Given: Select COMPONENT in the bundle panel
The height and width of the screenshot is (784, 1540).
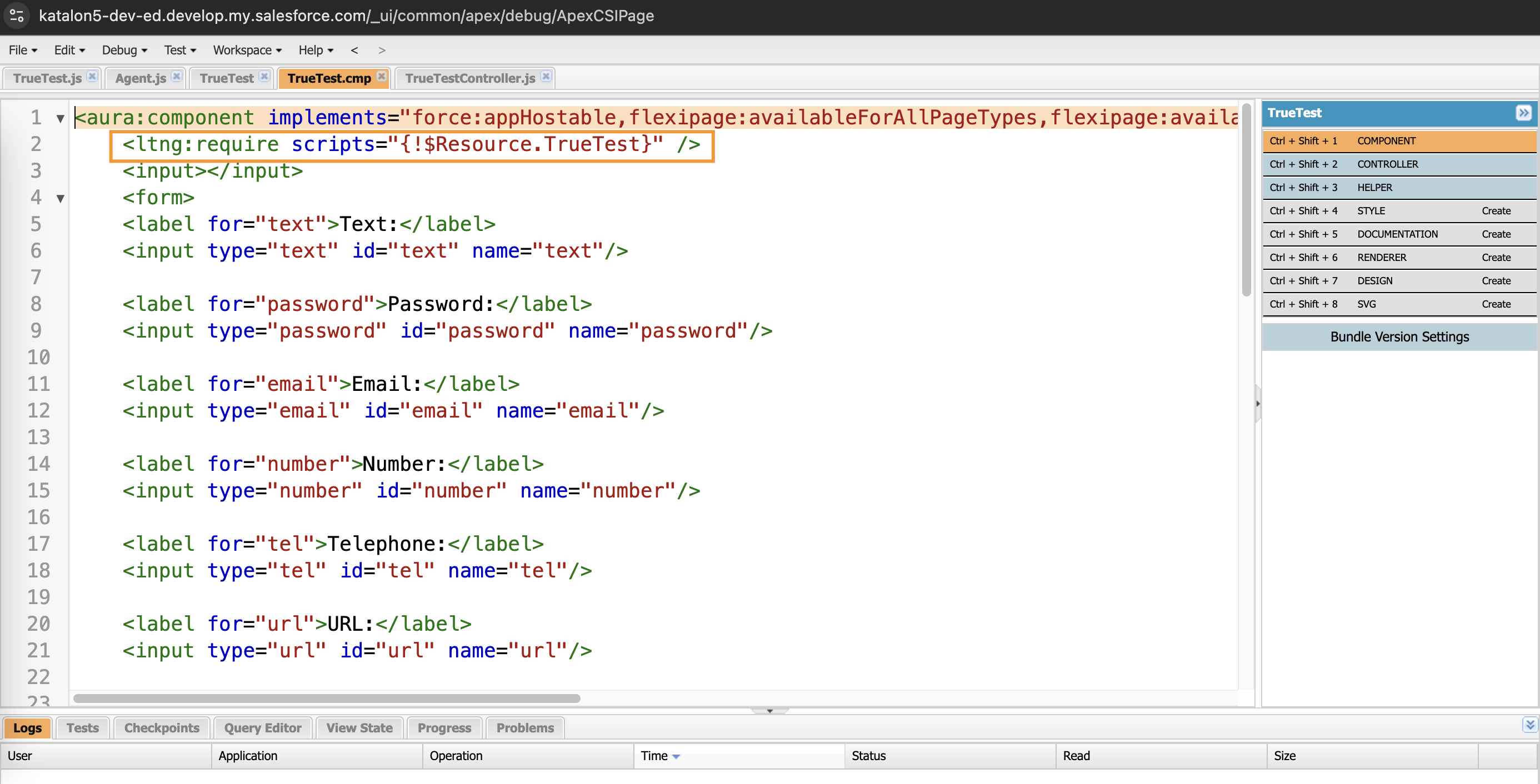Looking at the screenshot, I should [1399, 141].
